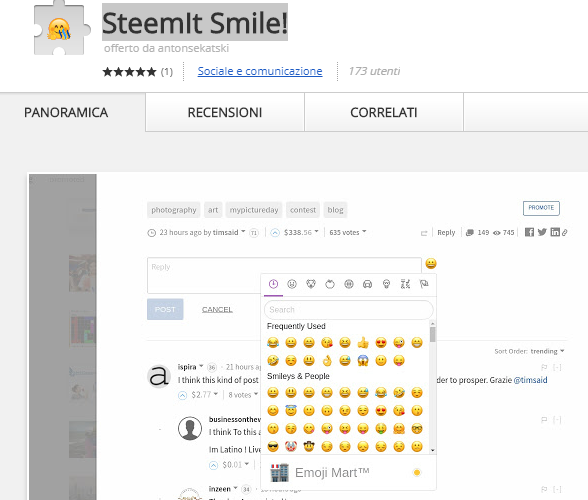Screen dimensions: 588x500
Task: Select the contest tag
Action: (303, 210)
